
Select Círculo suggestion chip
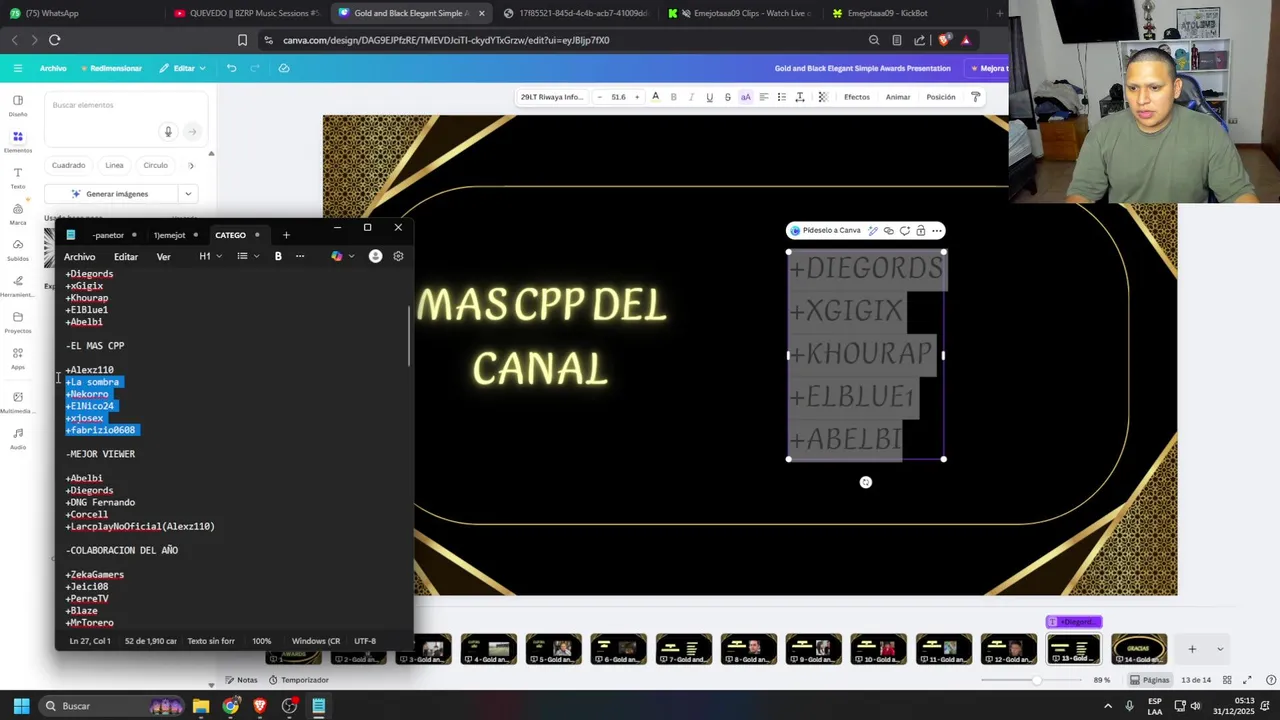pos(155,165)
